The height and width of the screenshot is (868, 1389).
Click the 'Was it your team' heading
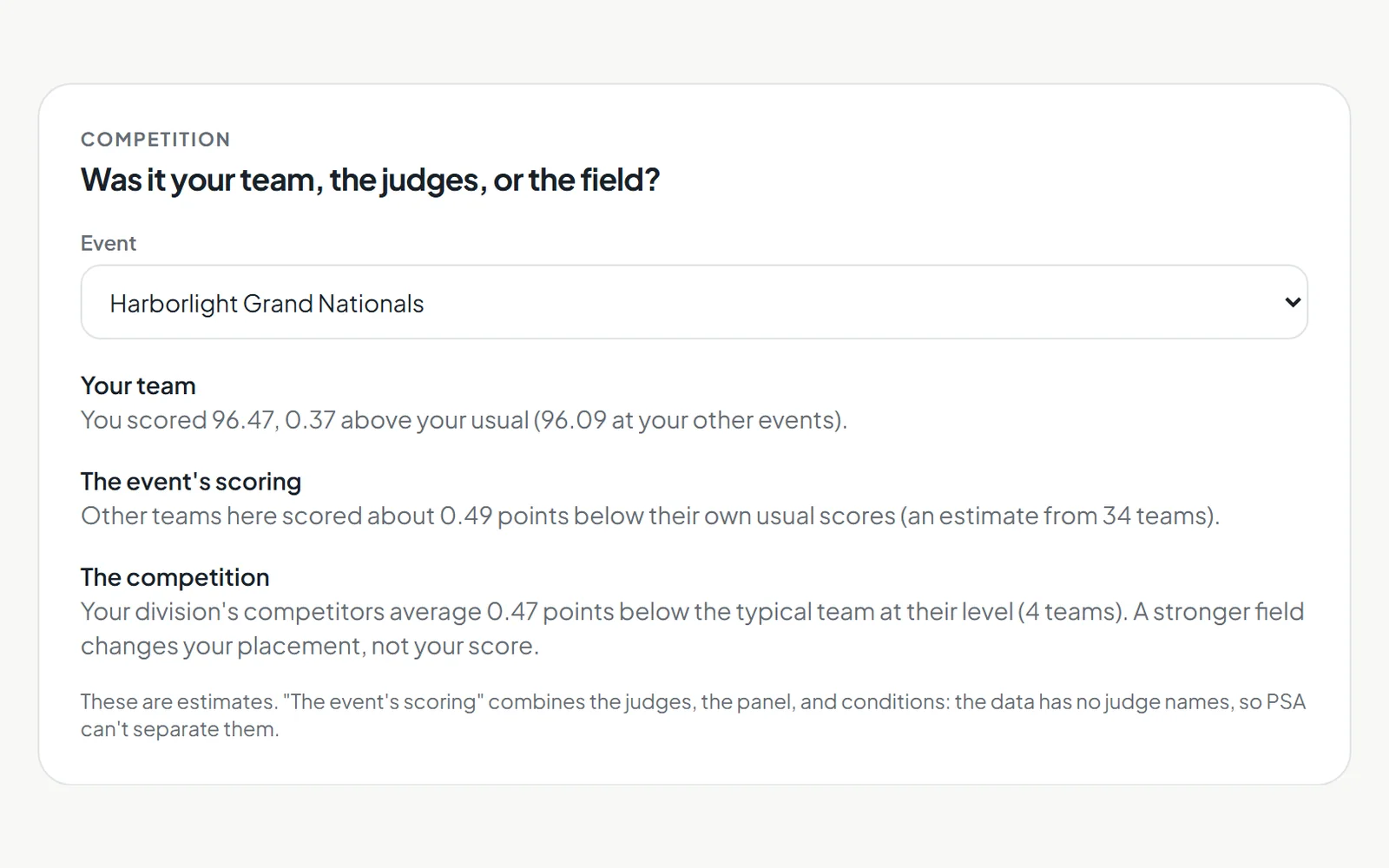371,181
